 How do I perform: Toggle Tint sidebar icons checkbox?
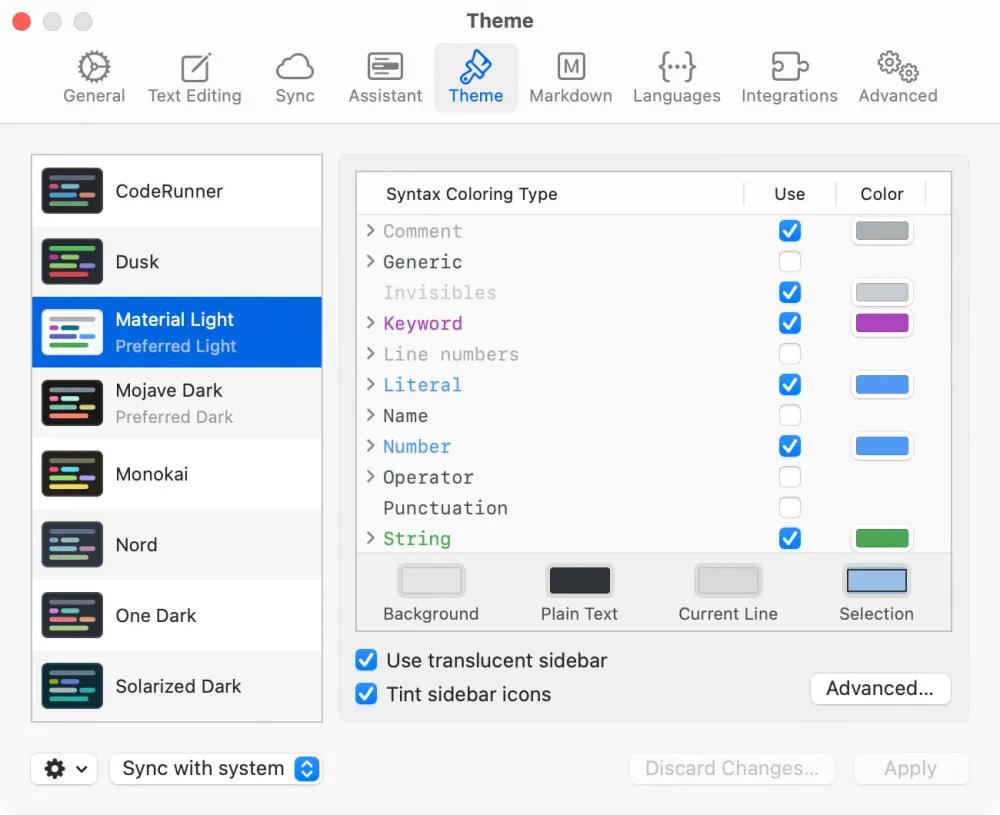pos(366,694)
